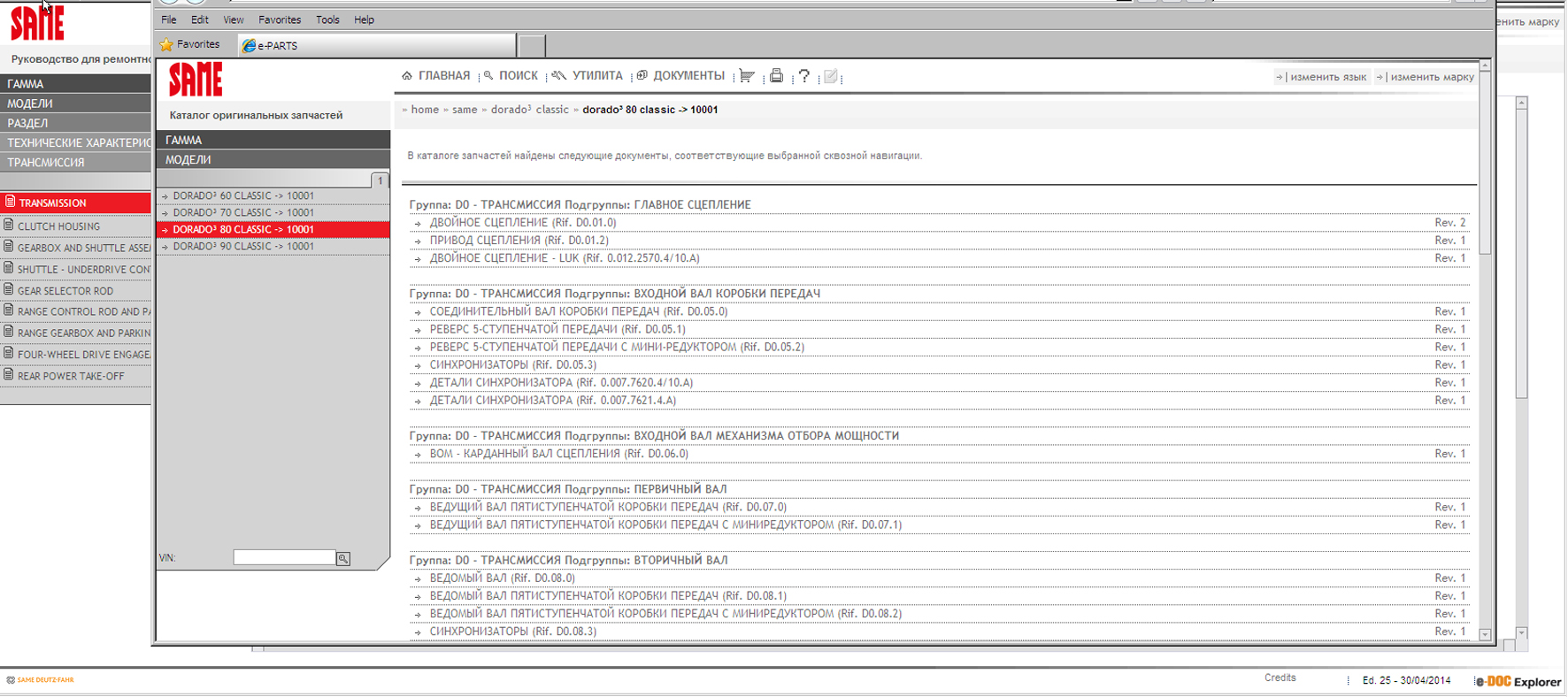Click the printer icon in toolbar
1568x697 pixels.
tap(776, 76)
